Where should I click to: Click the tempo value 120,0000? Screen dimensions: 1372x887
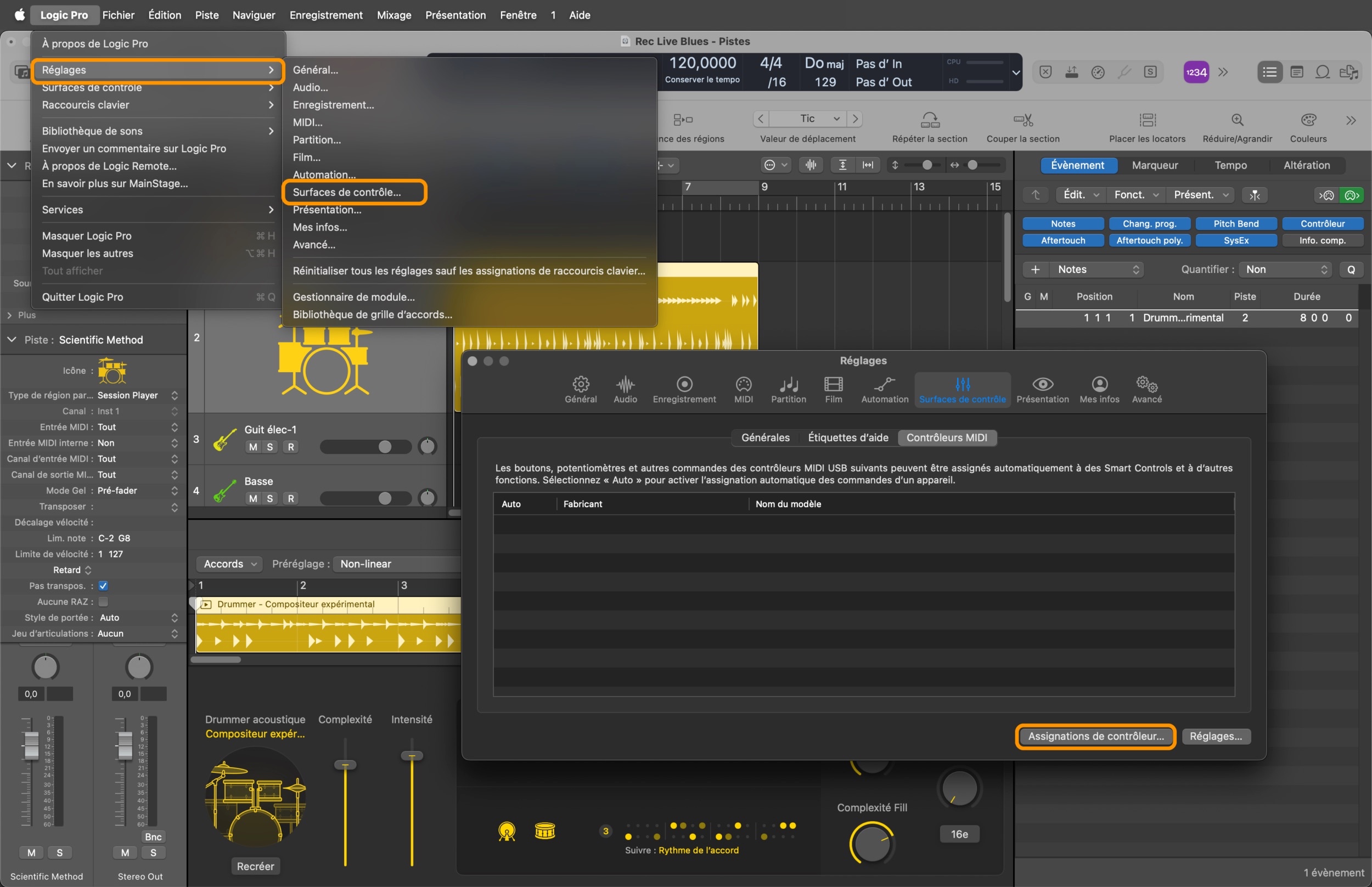pyautogui.click(x=702, y=63)
